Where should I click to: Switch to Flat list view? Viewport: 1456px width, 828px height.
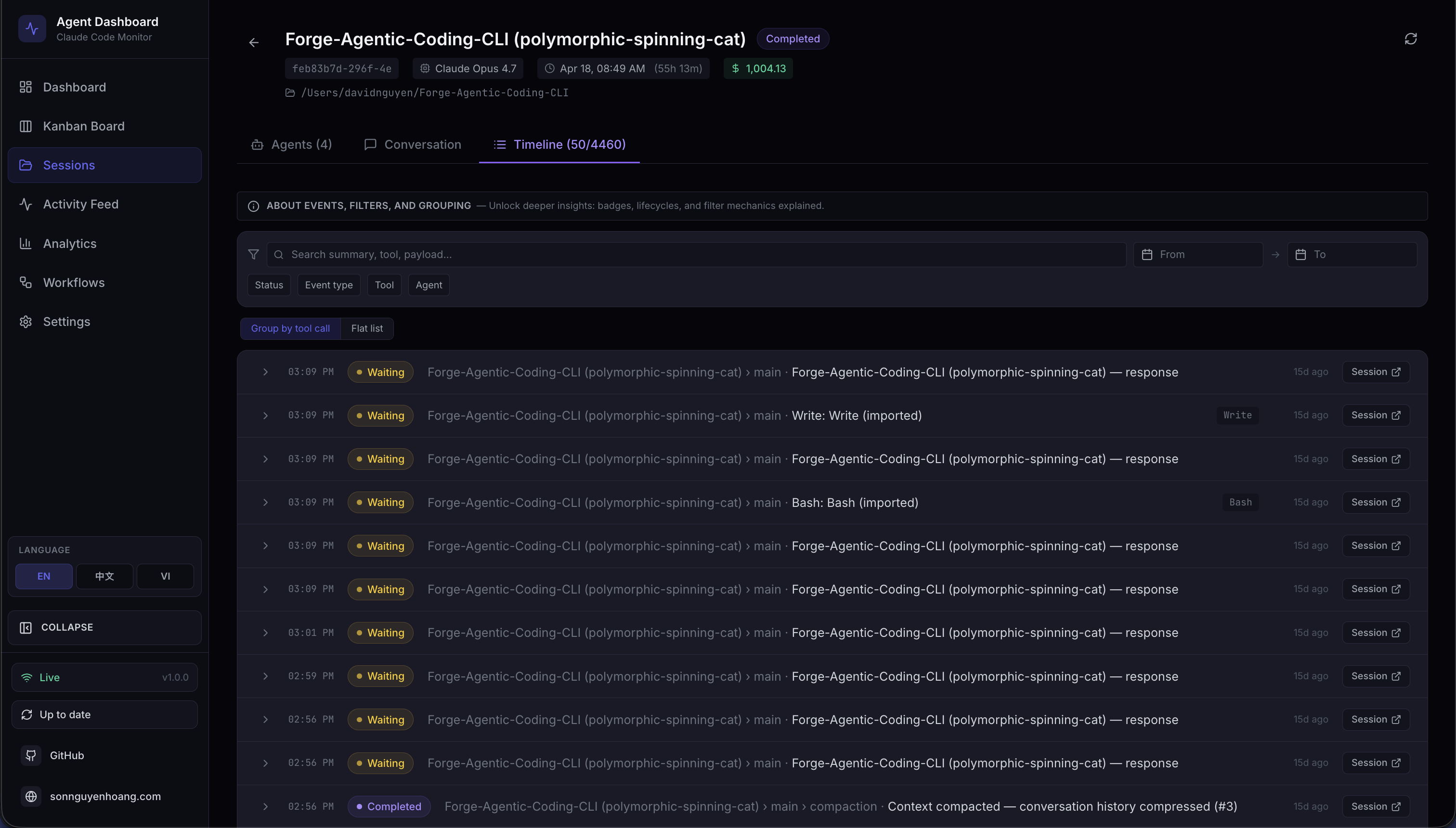tap(367, 329)
